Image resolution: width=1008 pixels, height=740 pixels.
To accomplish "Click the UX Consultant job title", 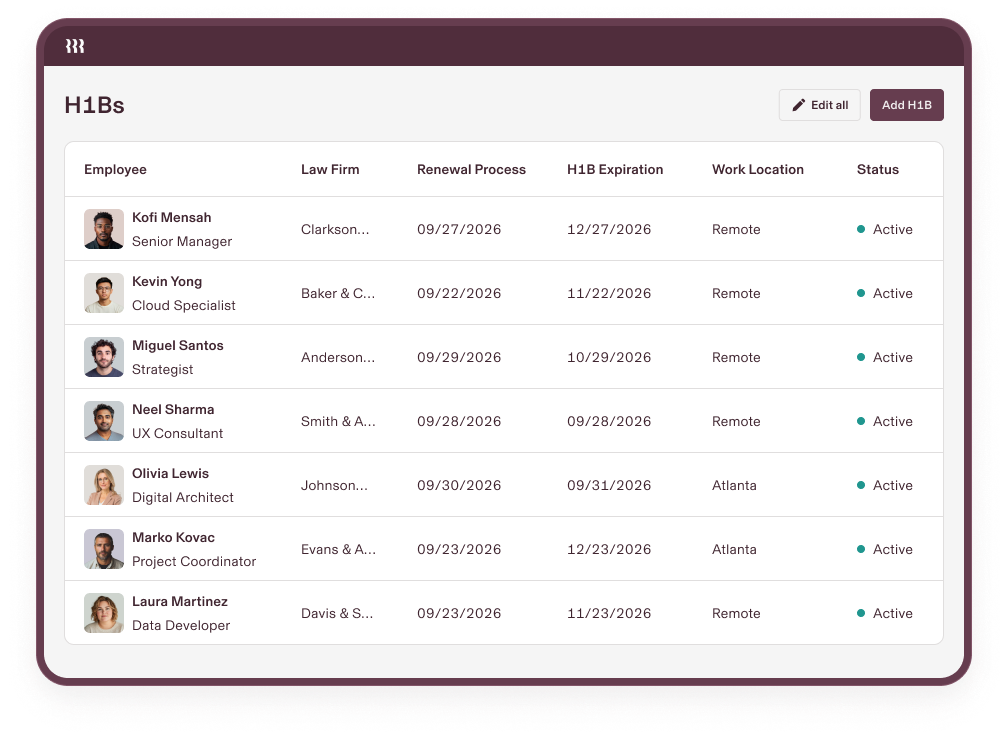I will click(177, 433).
